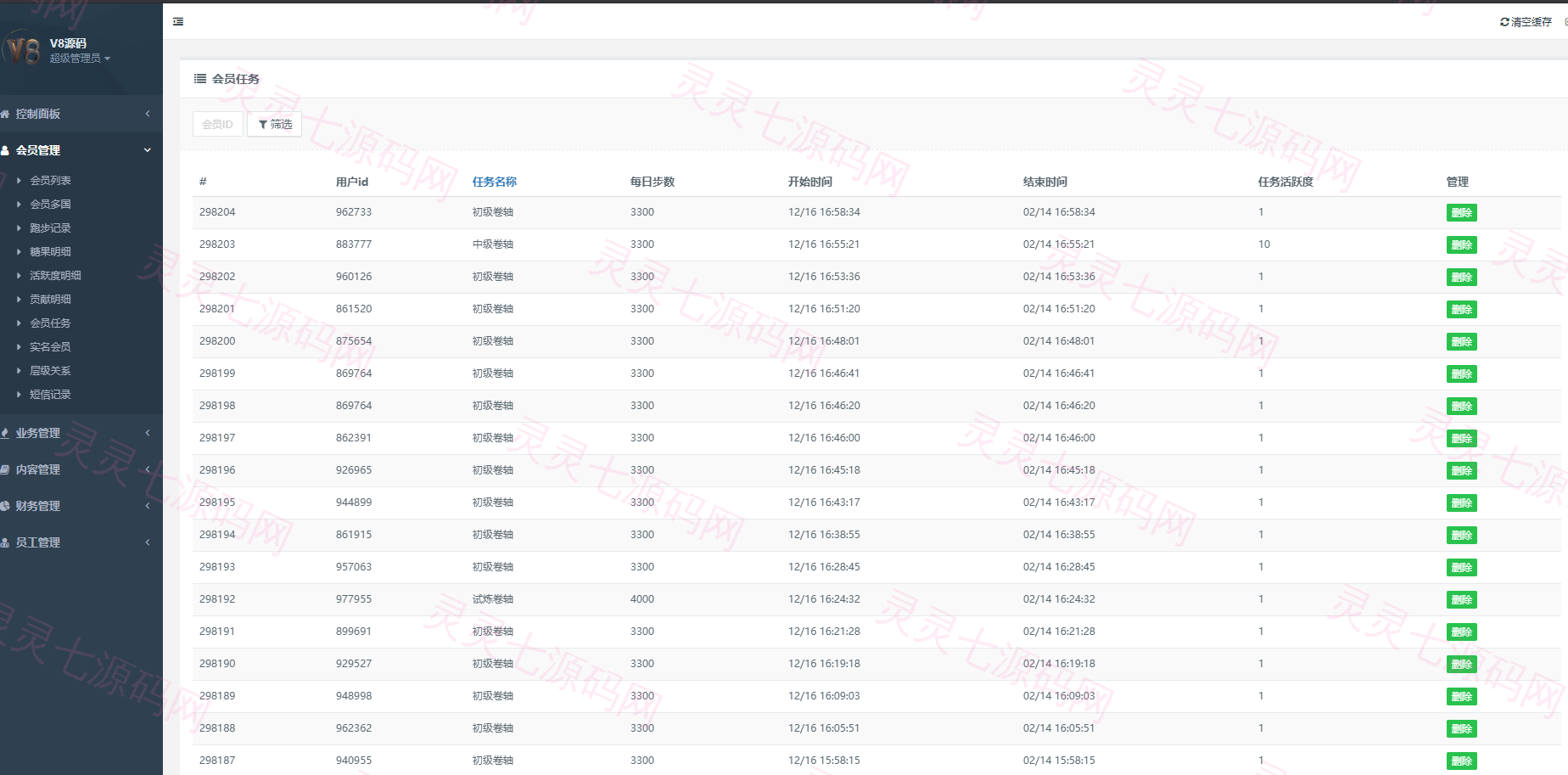Collapse the 会员管理 sidebar section
This screenshot has height=775, width=1568.
(x=81, y=150)
